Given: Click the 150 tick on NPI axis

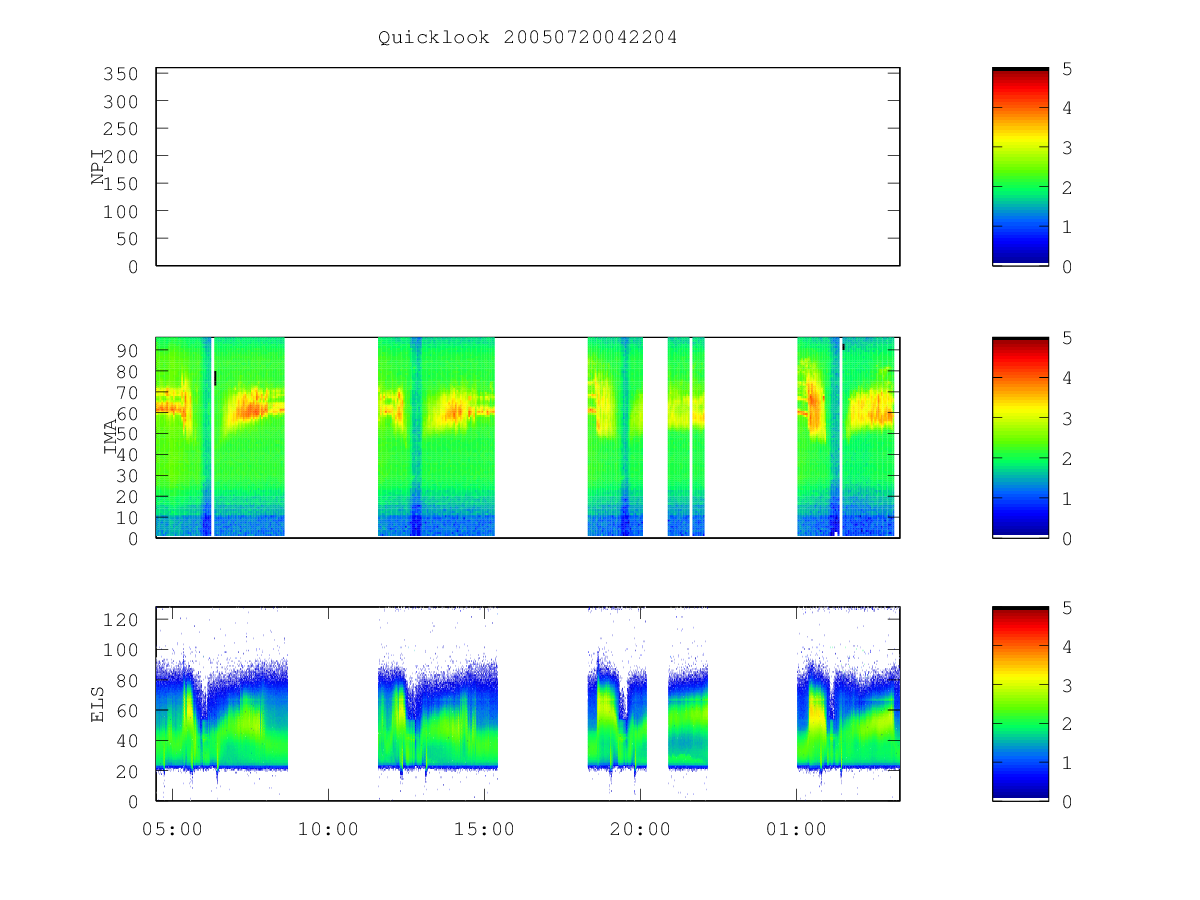Looking at the screenshot, I should (120, 184).
